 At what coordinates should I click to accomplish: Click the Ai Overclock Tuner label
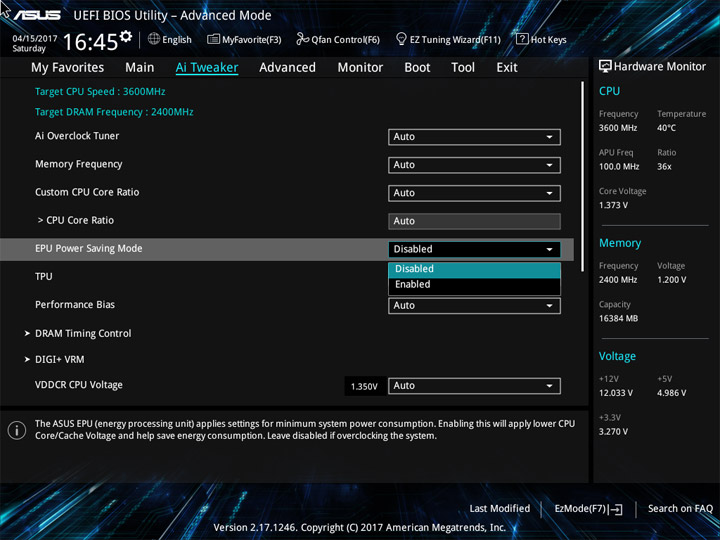pos(77,136)
